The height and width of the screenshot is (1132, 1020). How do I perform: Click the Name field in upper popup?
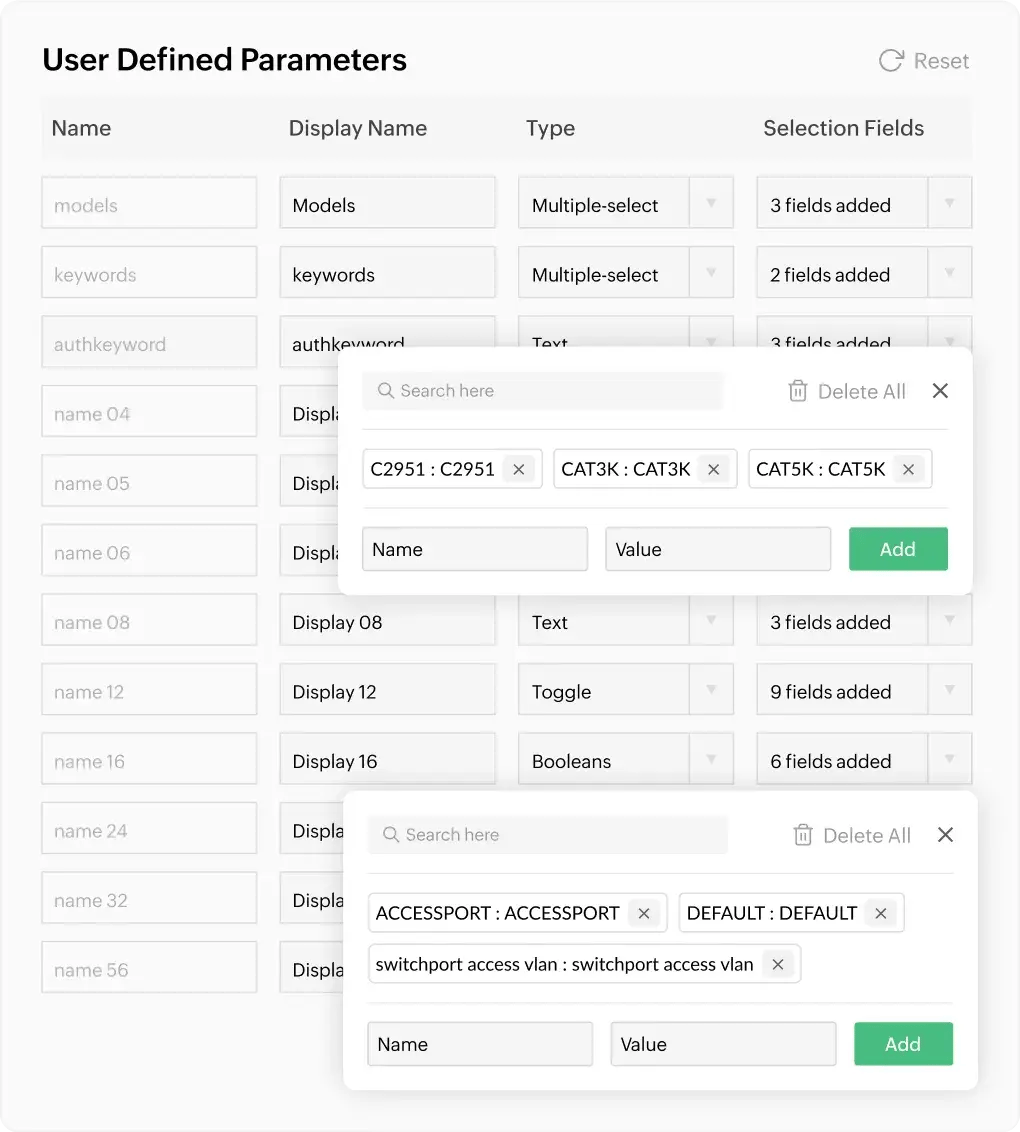point(475,549)
